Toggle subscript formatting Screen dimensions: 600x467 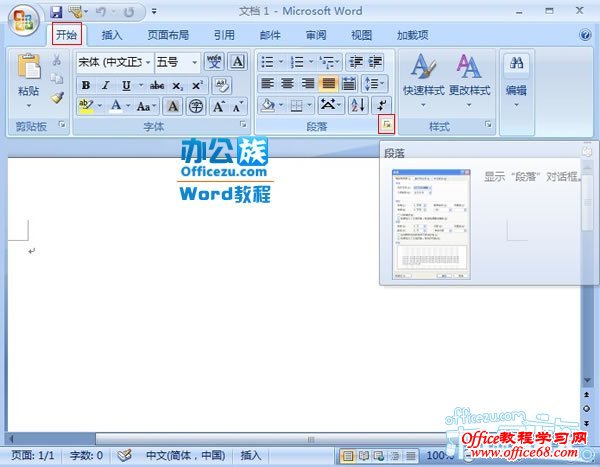(x=177, y=85)
